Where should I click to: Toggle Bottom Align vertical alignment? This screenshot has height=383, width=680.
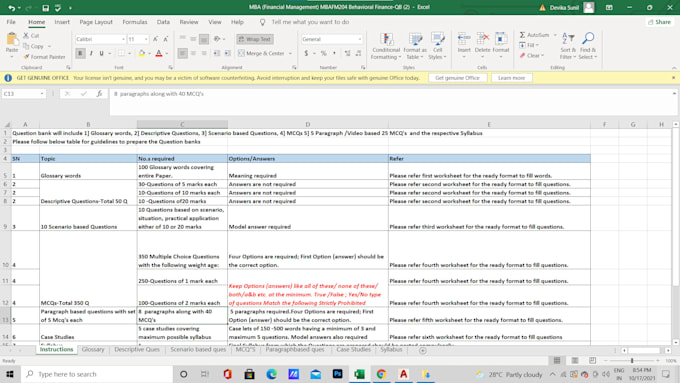point(204,39)
